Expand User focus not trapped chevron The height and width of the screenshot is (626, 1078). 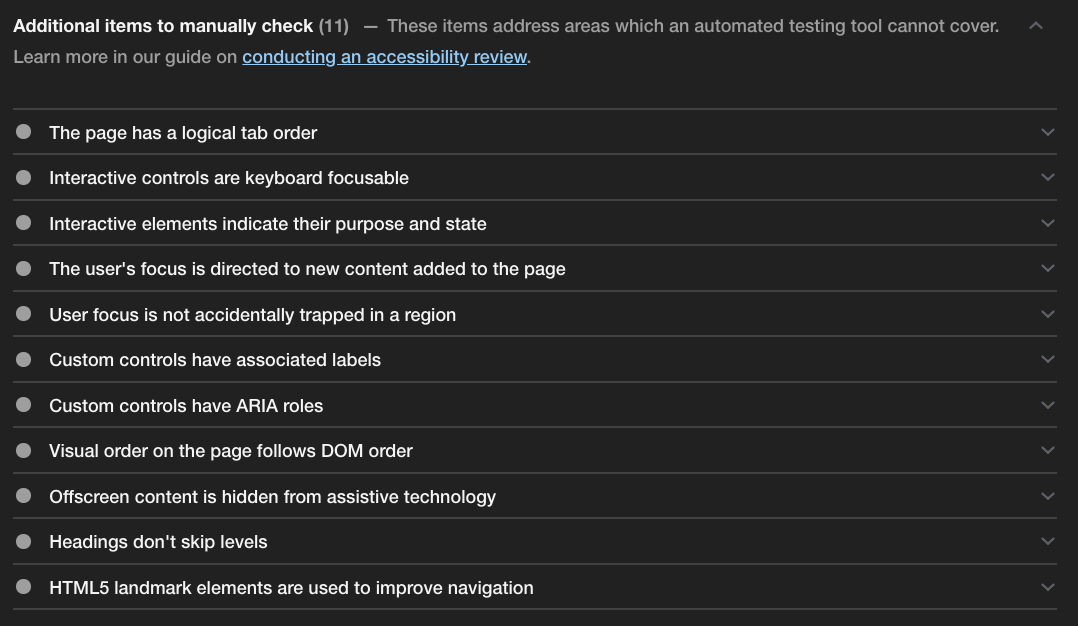[1048, 314]
